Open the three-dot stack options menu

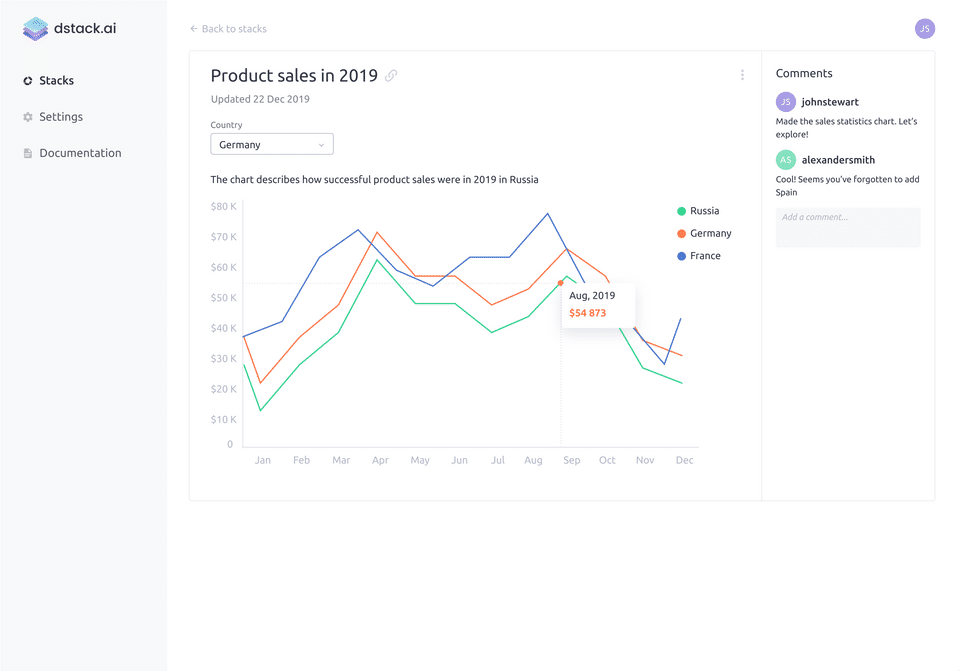click(x=742, y=75)
